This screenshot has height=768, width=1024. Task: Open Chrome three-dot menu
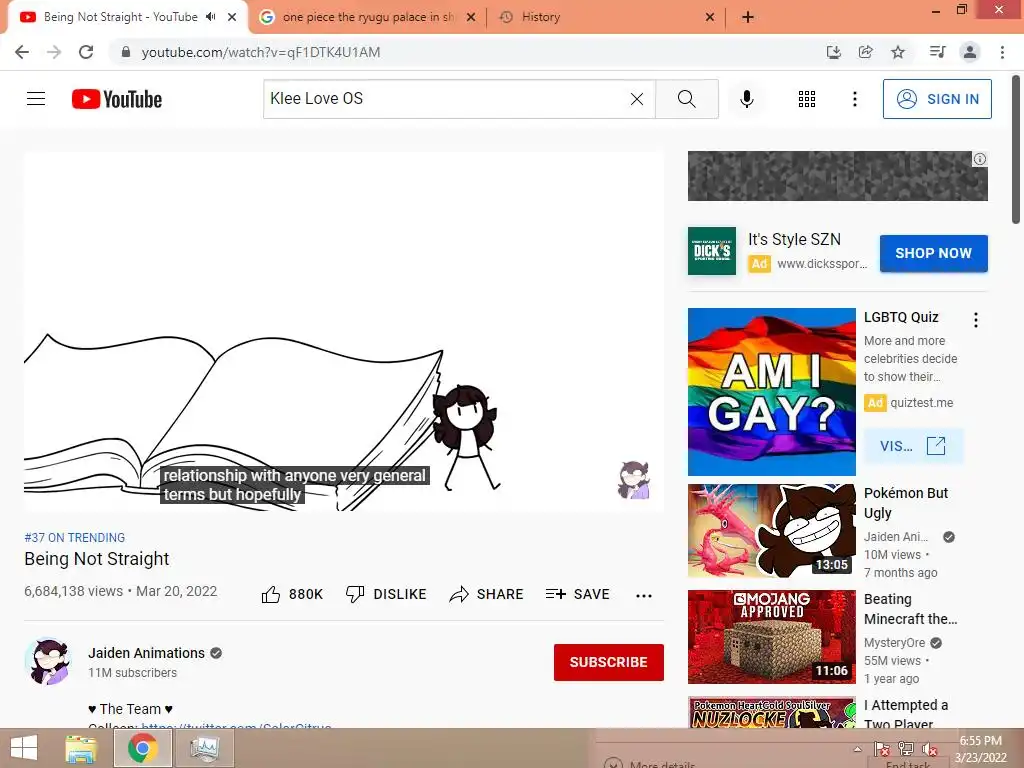[x=1002, y=52]
